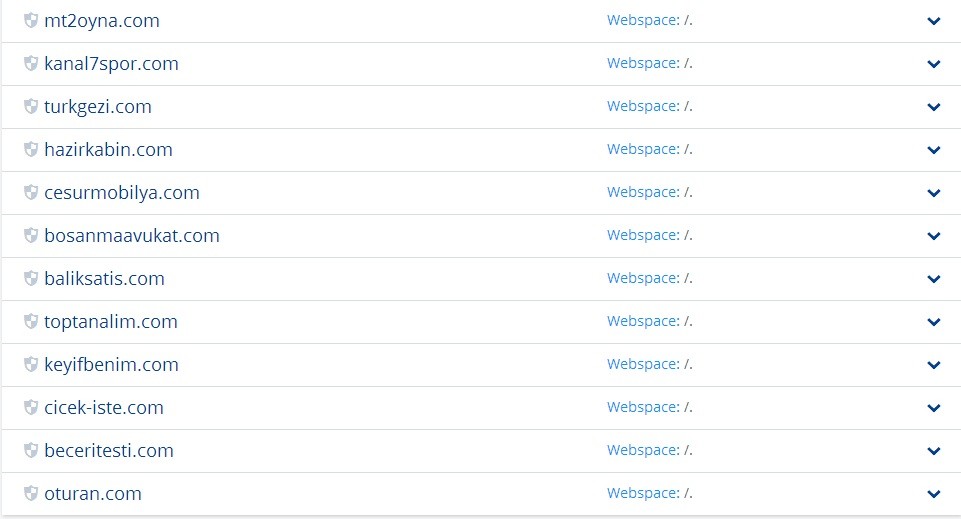Expand the mt2oyna.com row chevron
The image size is (961, 519).
tap(933, 21)
